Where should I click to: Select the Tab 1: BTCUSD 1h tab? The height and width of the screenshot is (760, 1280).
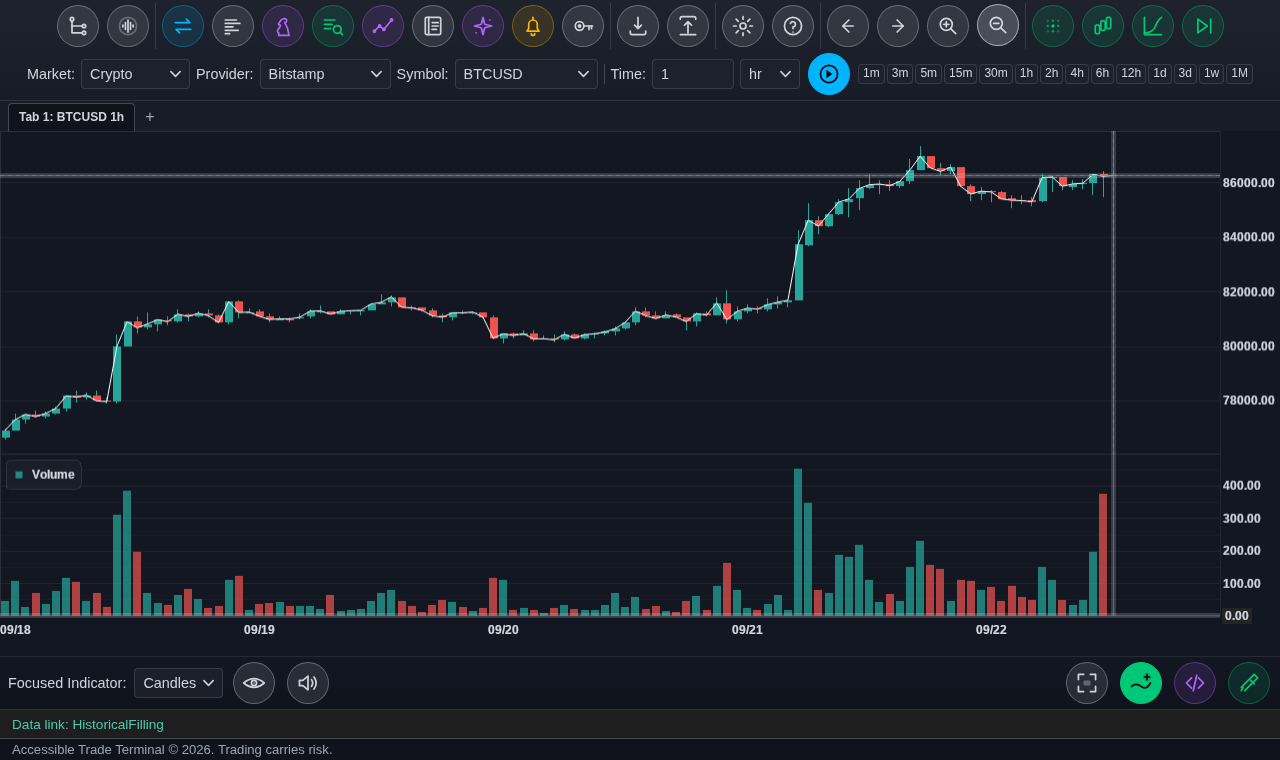pyautogui.click(x=71, y=117)
